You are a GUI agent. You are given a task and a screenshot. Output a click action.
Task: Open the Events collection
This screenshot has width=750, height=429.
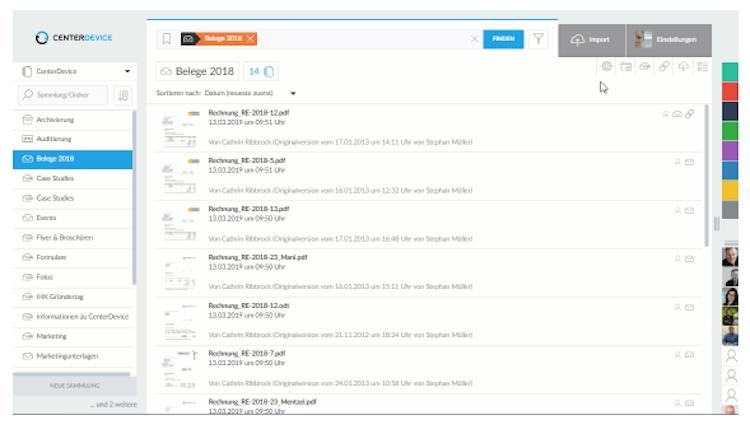pos(73,218)
